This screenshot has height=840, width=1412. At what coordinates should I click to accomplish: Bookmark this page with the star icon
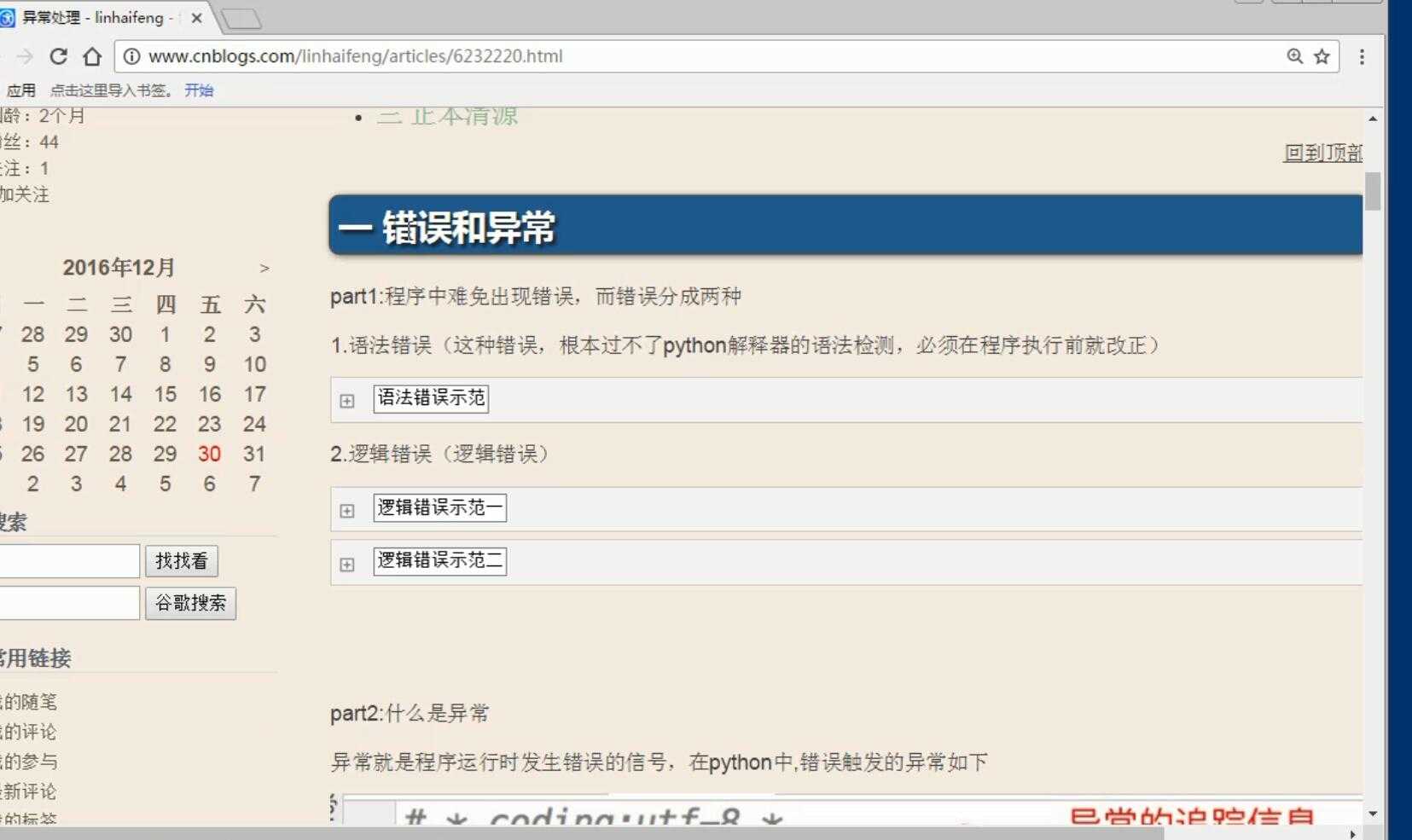point(1322,56)
